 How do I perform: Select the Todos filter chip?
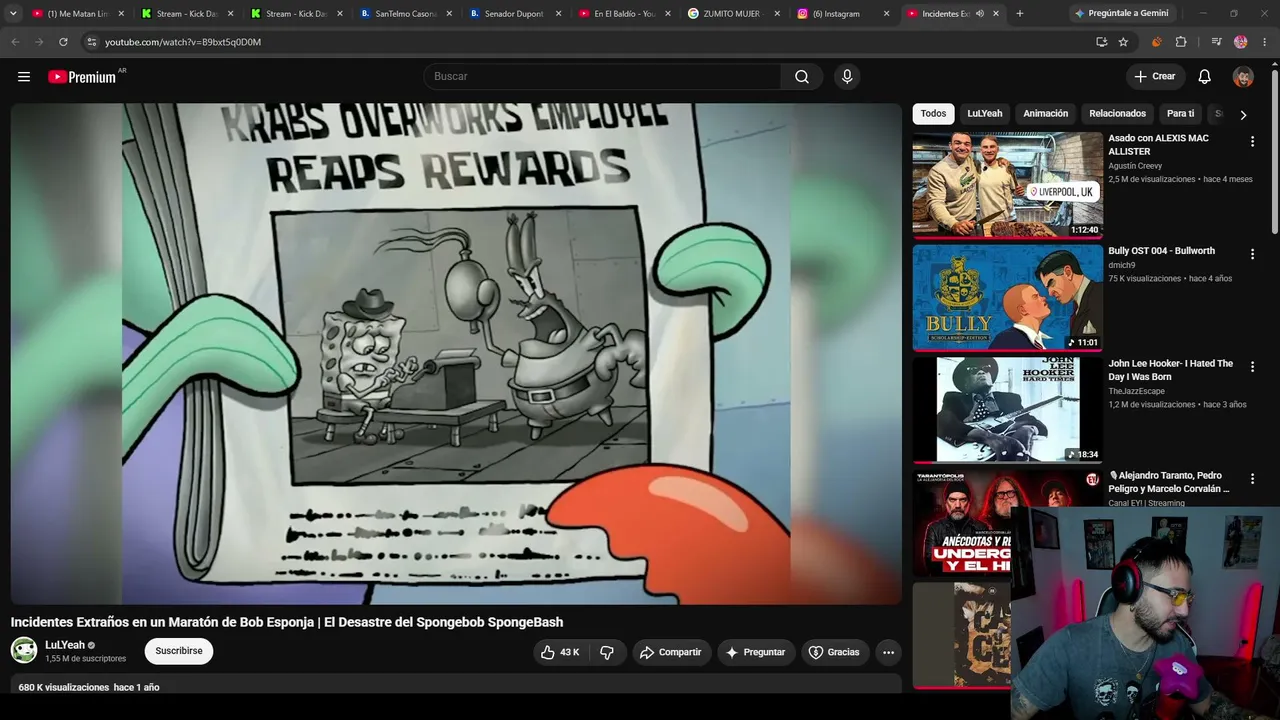click(933, 114)
